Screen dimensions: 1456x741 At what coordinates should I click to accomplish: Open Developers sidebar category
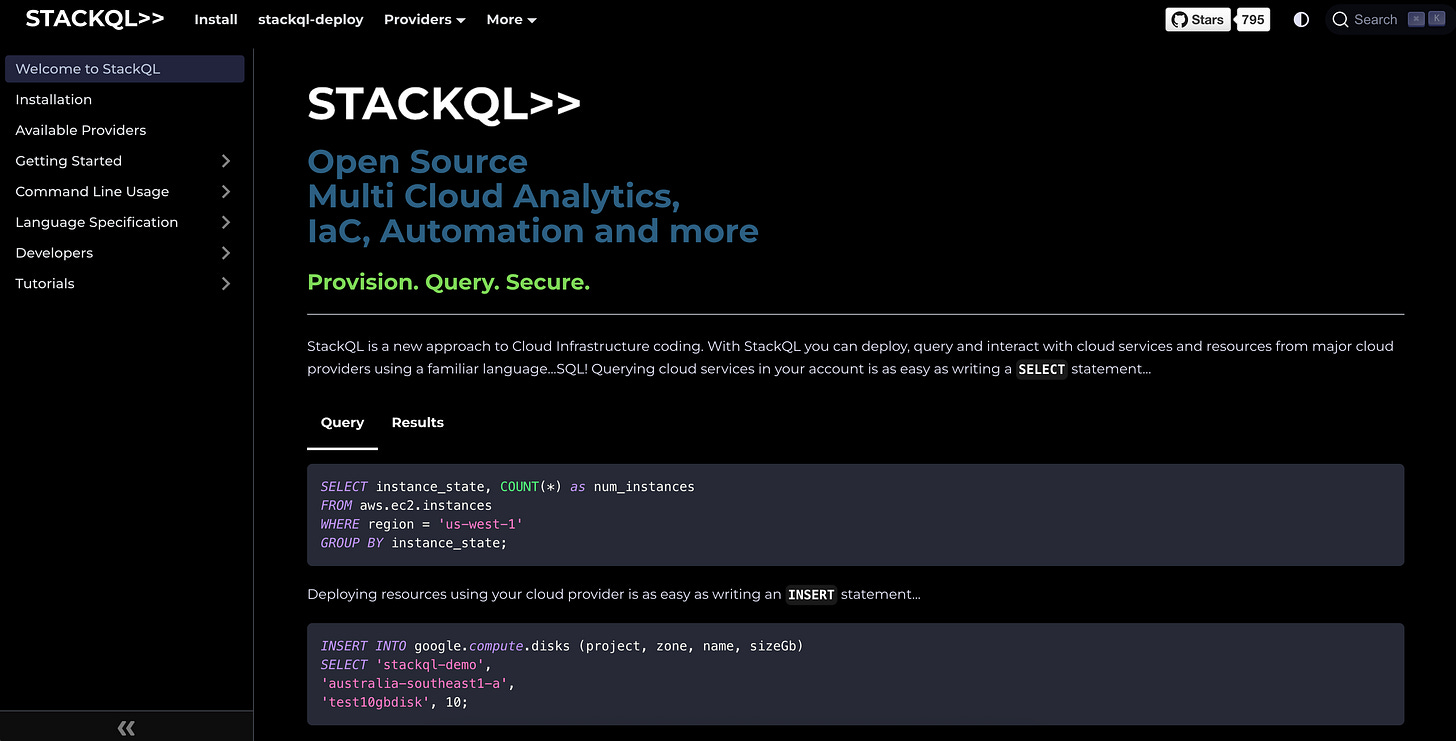(x=54, y=253)
